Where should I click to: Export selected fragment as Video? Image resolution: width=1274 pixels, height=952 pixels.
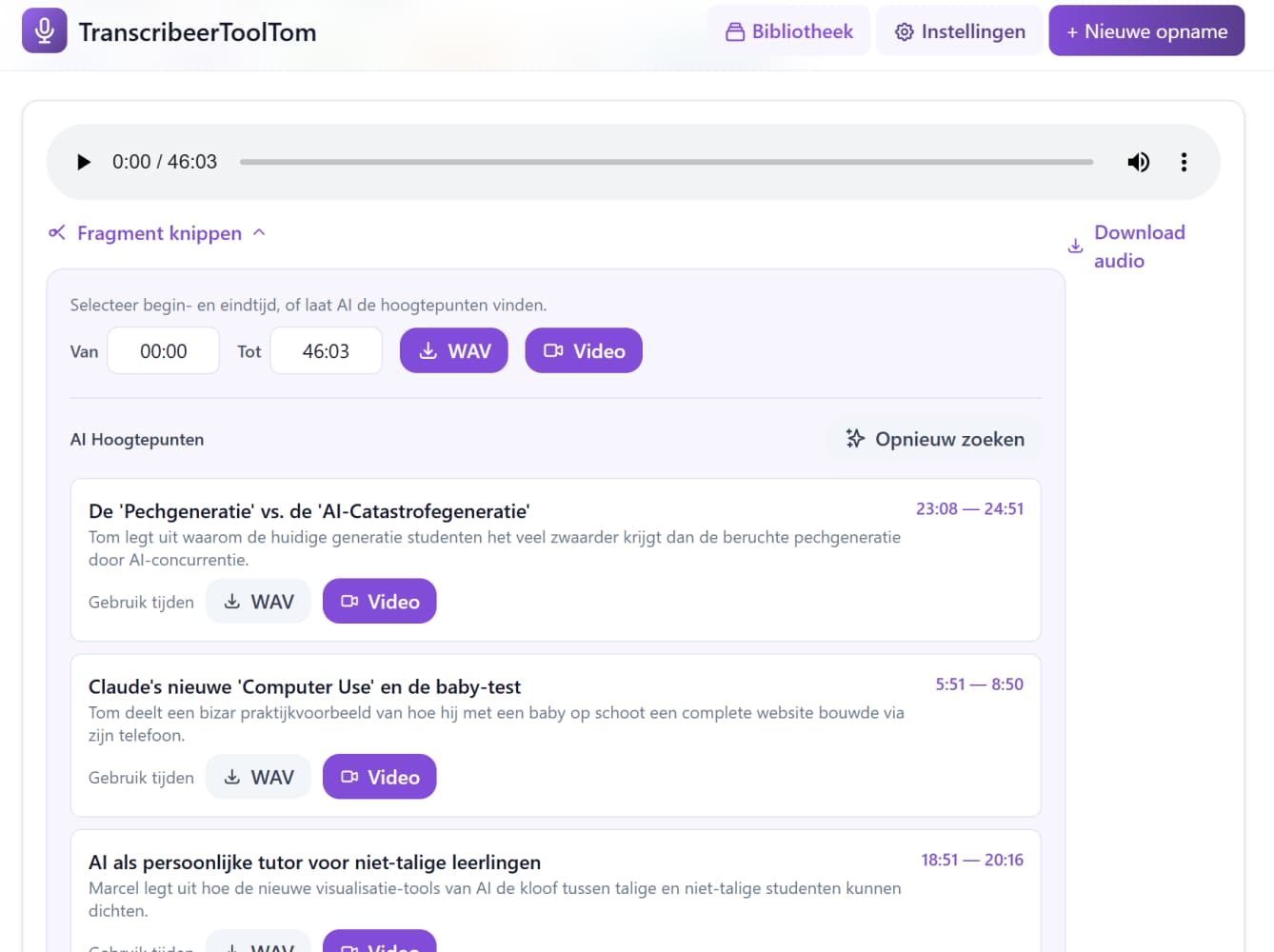click(584, 351)
